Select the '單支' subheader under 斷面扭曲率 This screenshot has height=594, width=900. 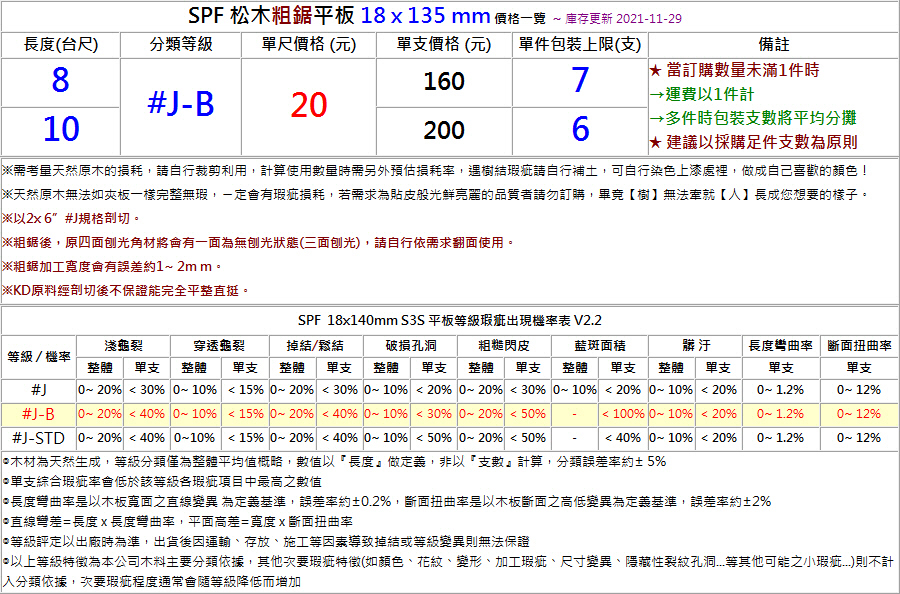pyautogui.click(x=859, y=367)
